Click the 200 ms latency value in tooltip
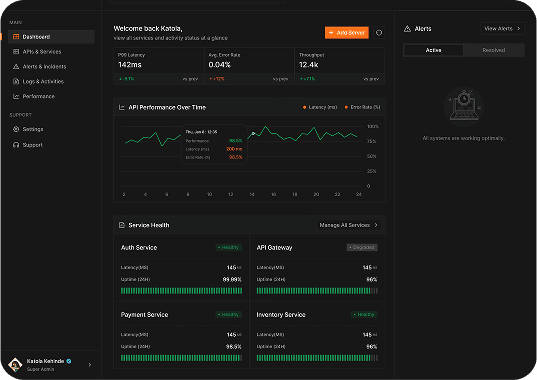 [x=234, y=149]
